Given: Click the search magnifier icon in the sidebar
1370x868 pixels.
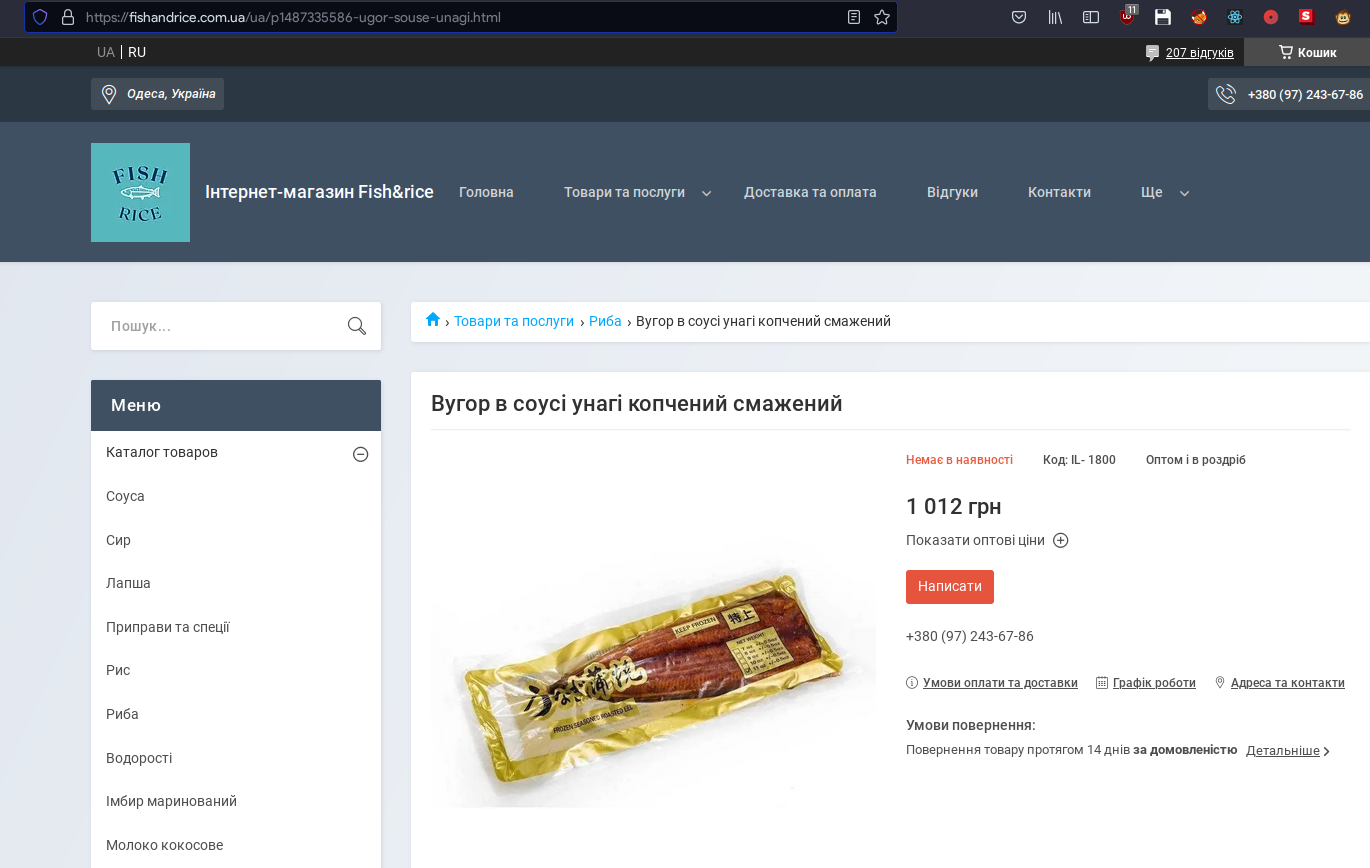Looking at the screenshot, I should pyautogui.click(x=356, y=325).
